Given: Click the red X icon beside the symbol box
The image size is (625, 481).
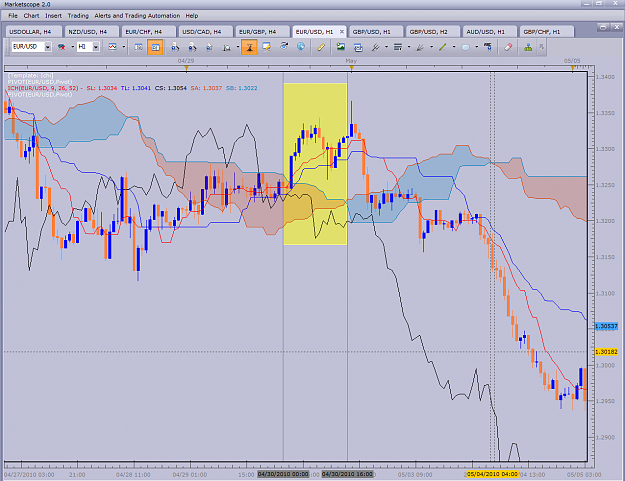Looking at the screenshot, I should click(x=62, y=47).
